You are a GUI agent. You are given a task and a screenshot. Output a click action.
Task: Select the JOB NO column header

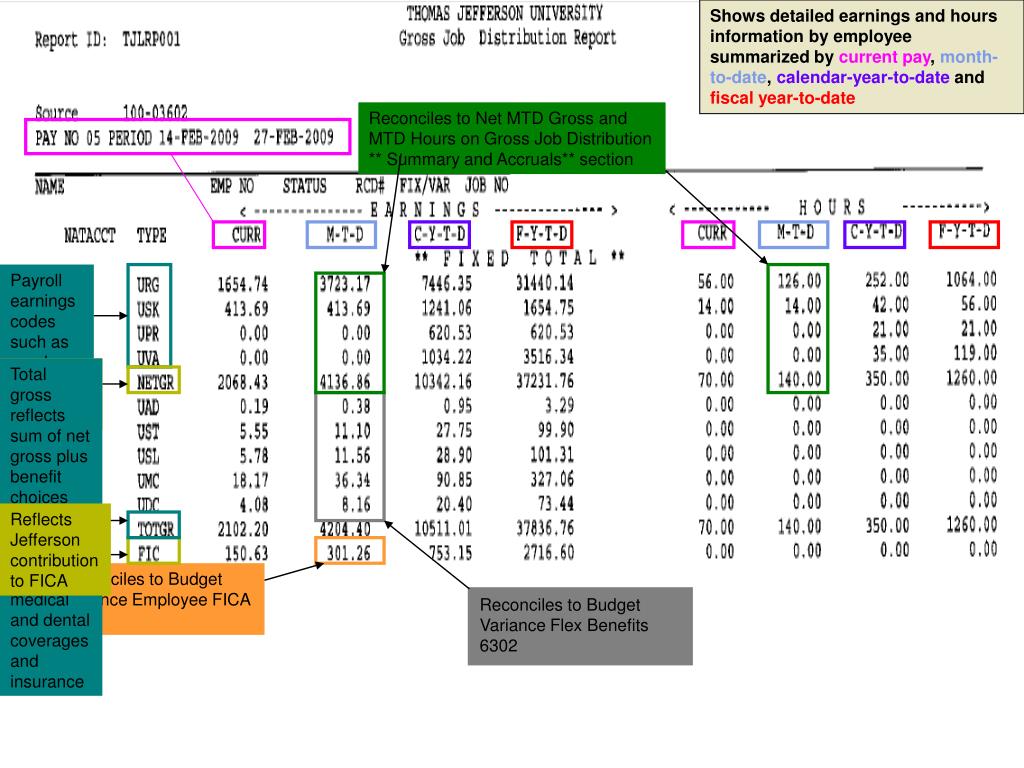487,185
